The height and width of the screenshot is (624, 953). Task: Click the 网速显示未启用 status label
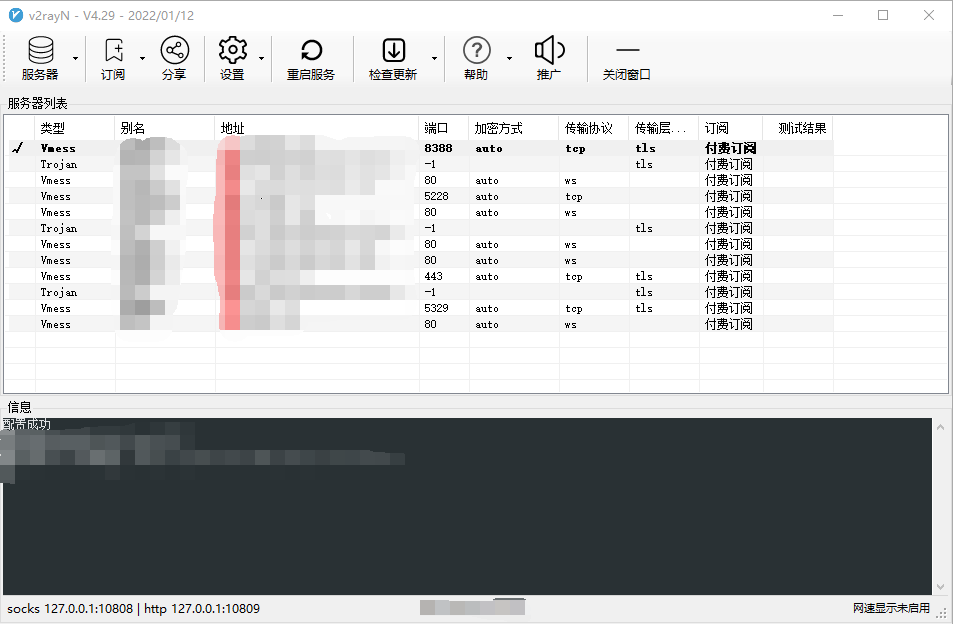891,608
